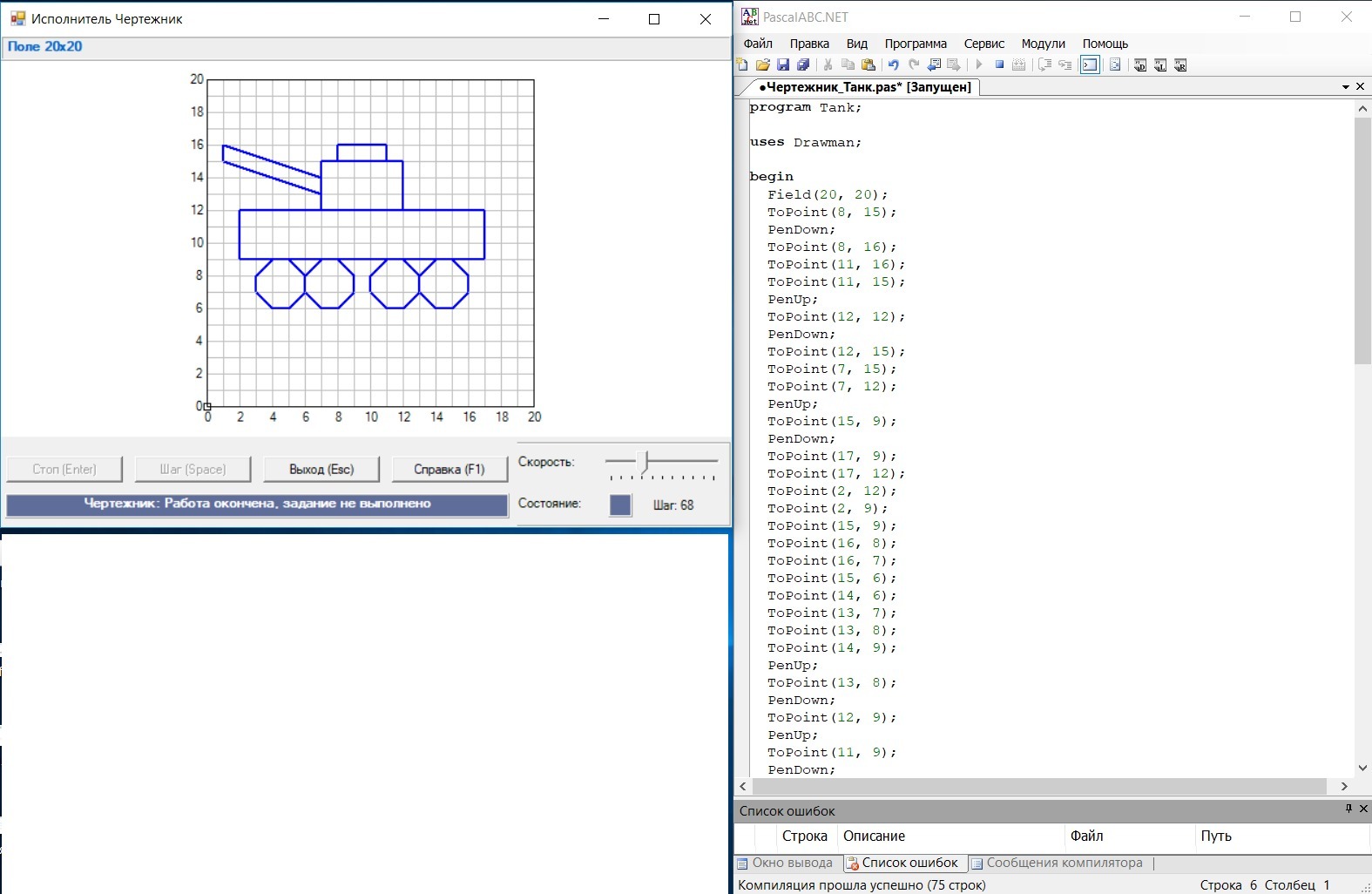The height and width of the screenshot is (894, 1372).
Task: Stop the running program with the Stop icon
Action: (999, 64)
